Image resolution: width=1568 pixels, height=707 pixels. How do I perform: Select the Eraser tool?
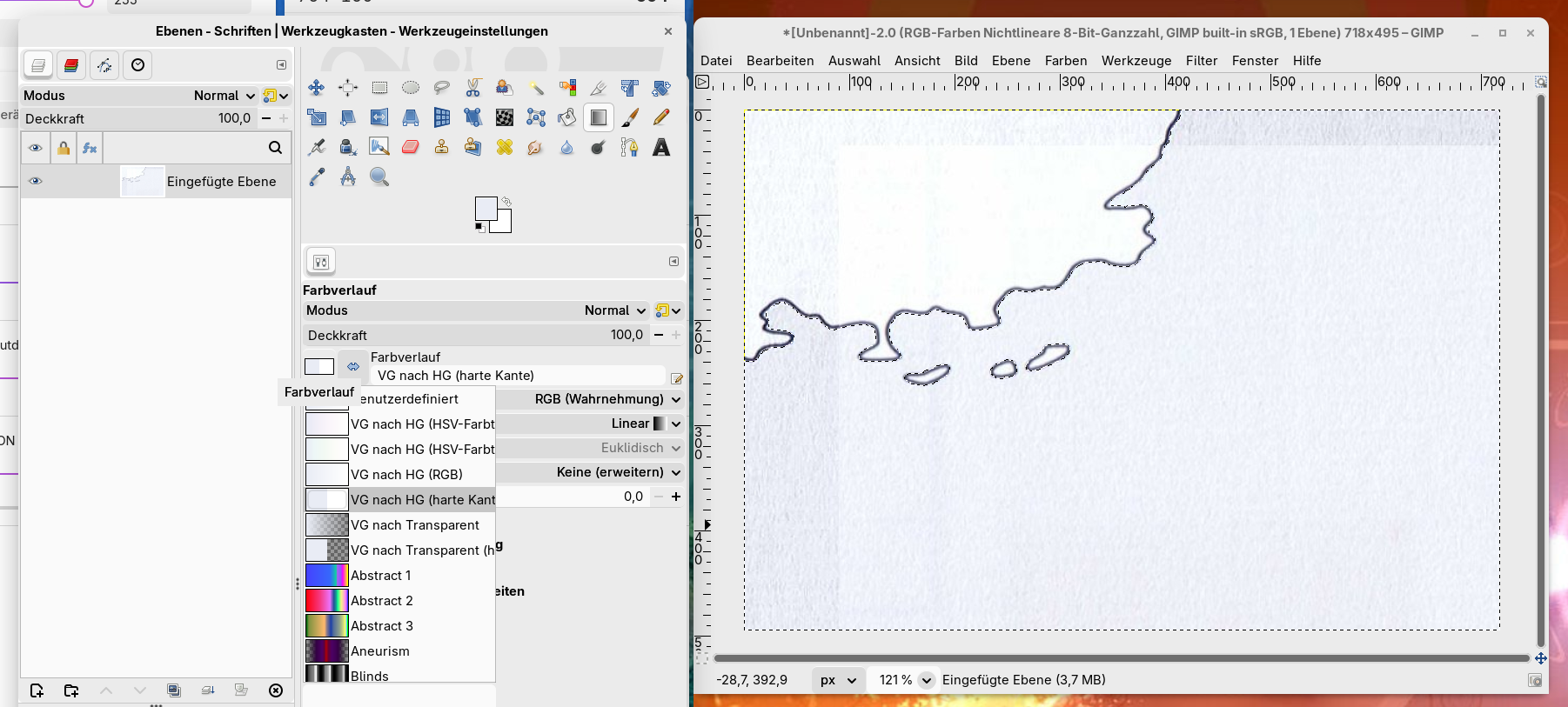coord(411,147)
